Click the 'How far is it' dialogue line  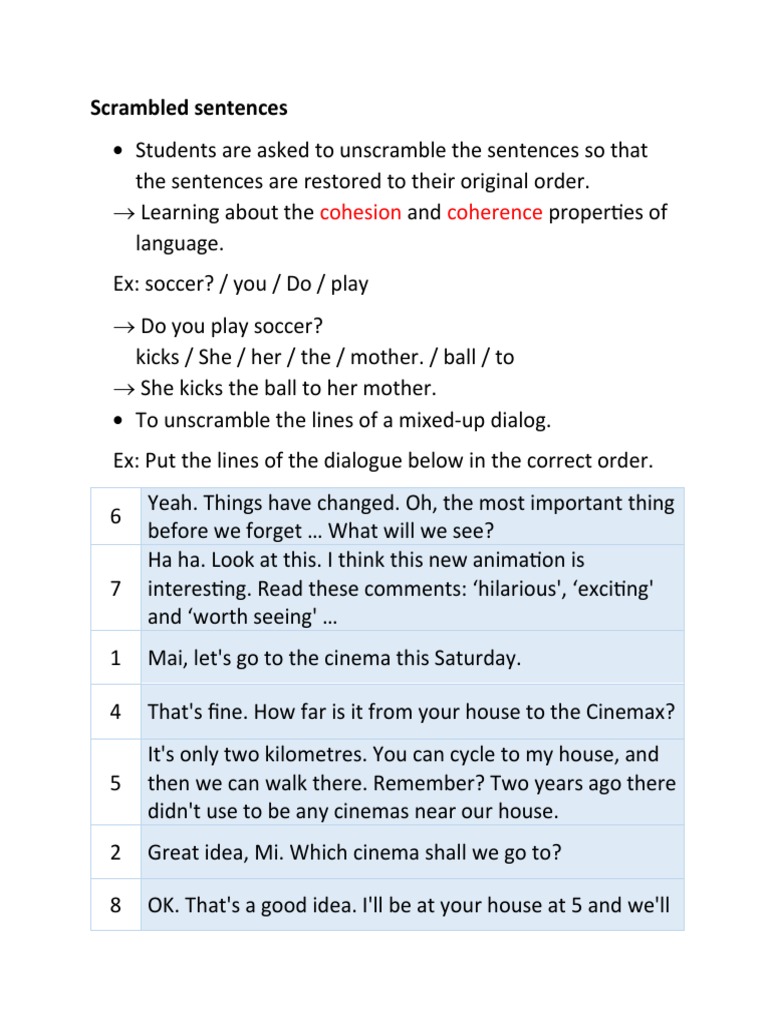coord(411,712)
